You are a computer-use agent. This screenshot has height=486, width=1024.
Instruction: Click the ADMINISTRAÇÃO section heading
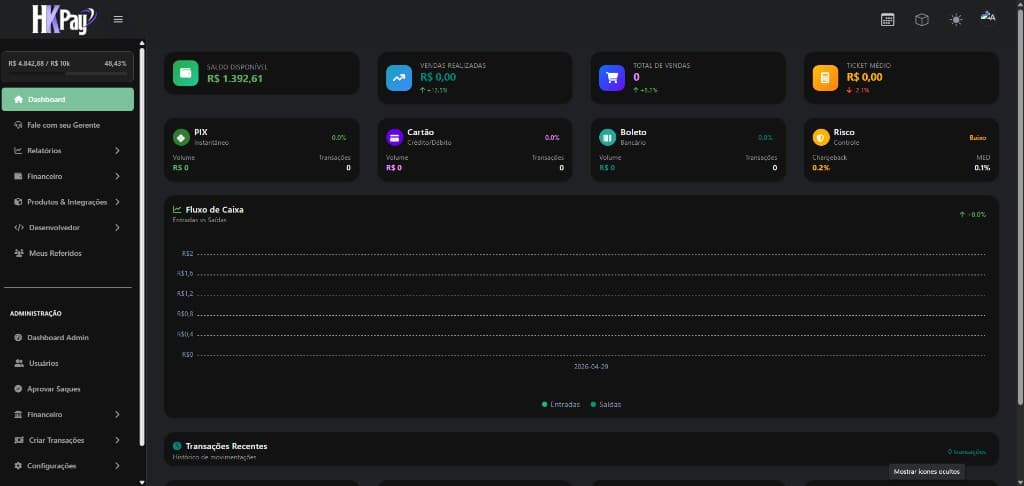[x=36, y=314]
